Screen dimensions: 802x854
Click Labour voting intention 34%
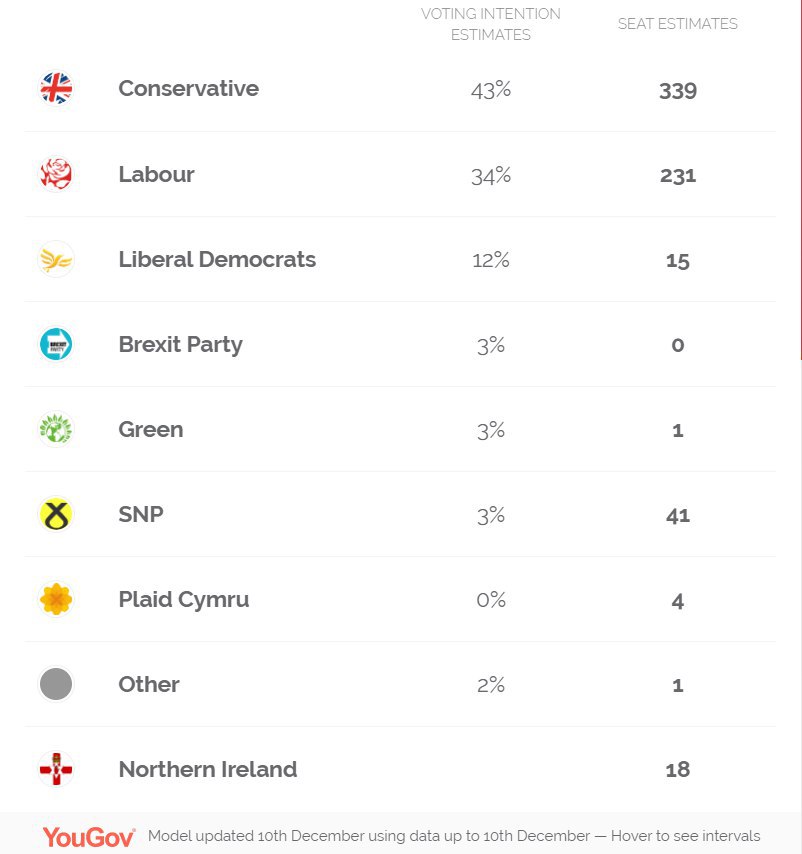[x=491, y=176]
